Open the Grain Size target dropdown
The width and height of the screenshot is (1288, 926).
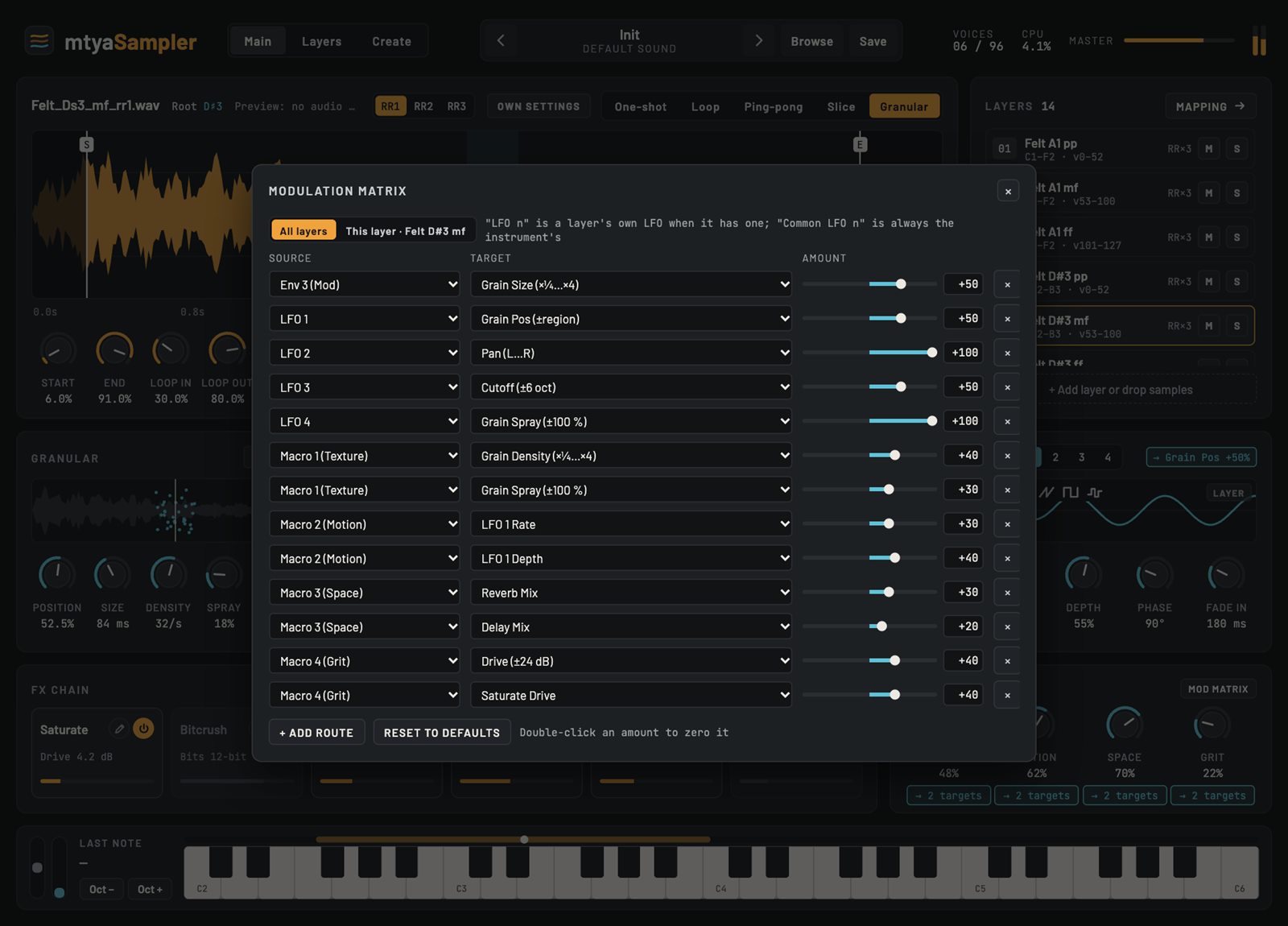(x=630, y=285)
